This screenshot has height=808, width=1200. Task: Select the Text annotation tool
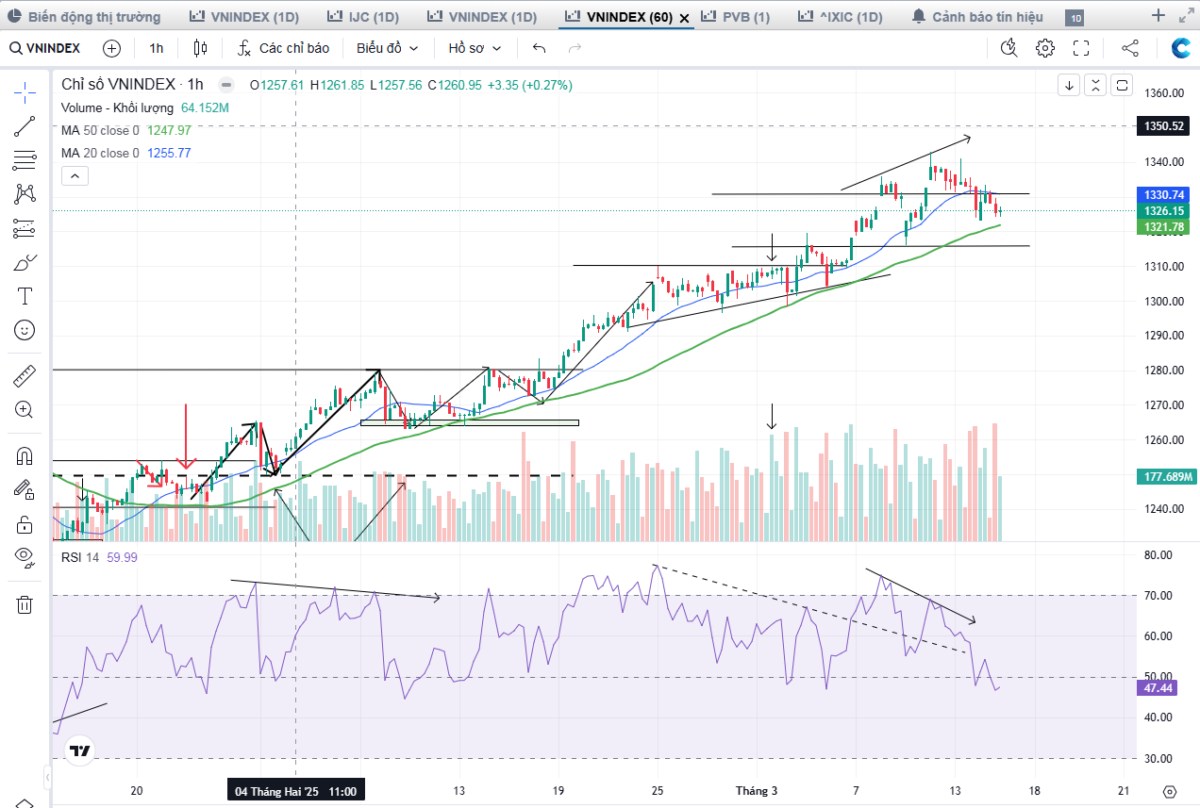(25, 296)
